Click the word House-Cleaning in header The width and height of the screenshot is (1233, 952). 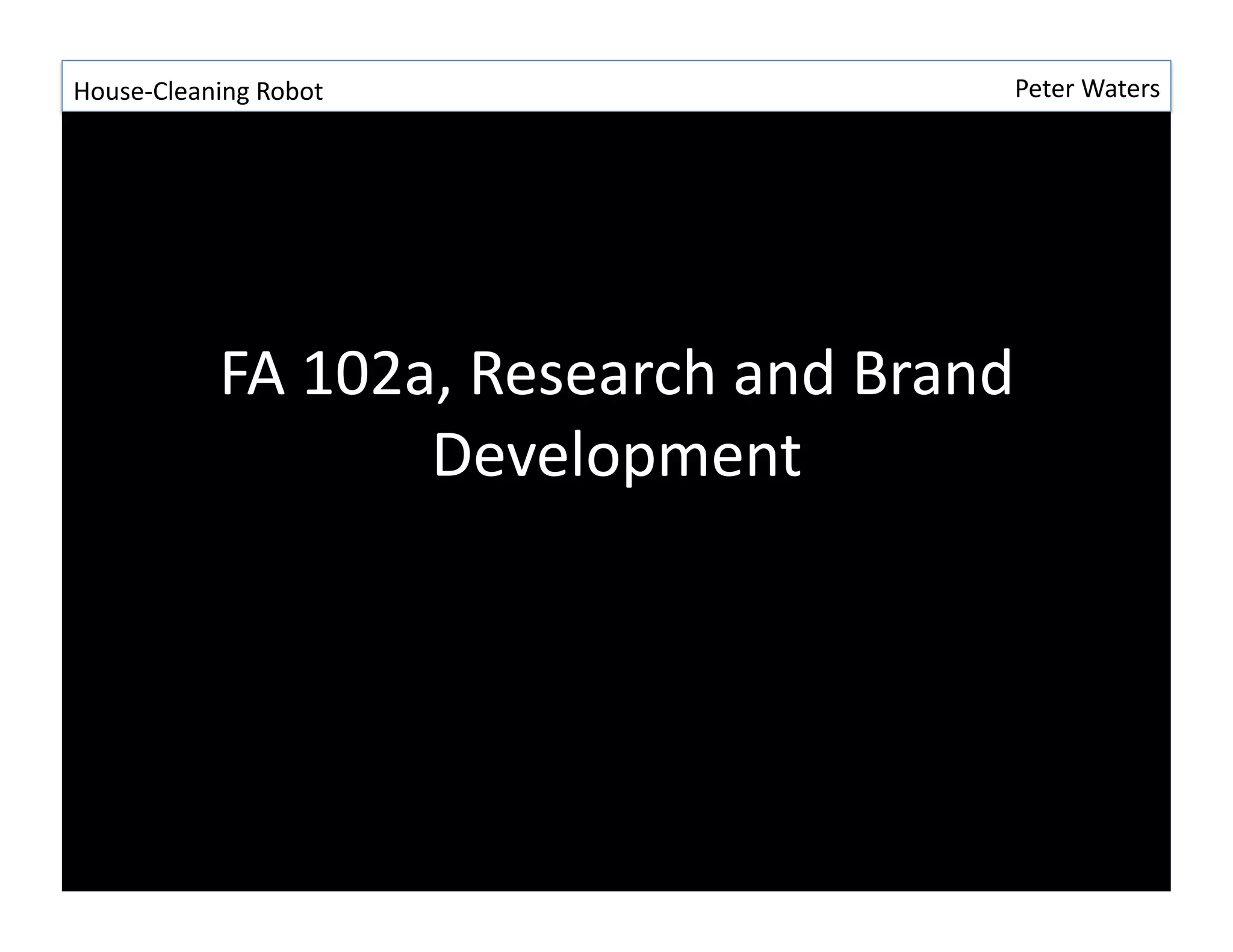coord(161,91)
